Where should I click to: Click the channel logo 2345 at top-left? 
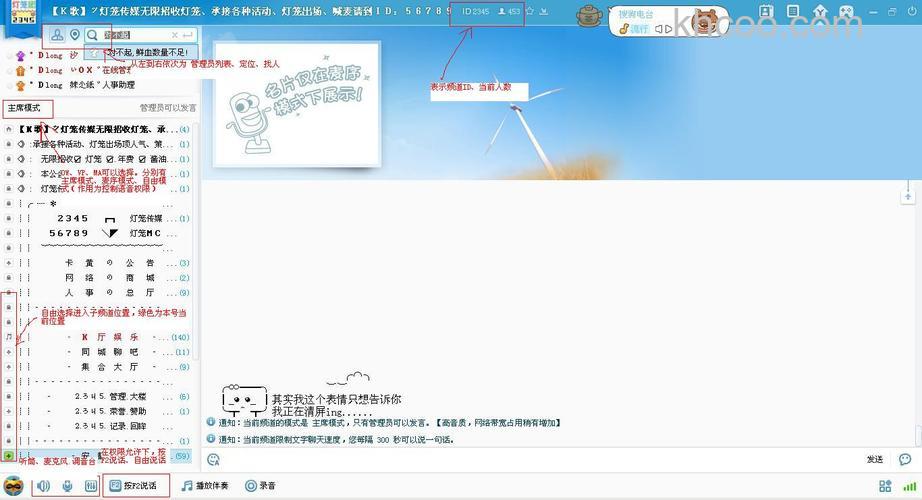click(x=24, y=12)
